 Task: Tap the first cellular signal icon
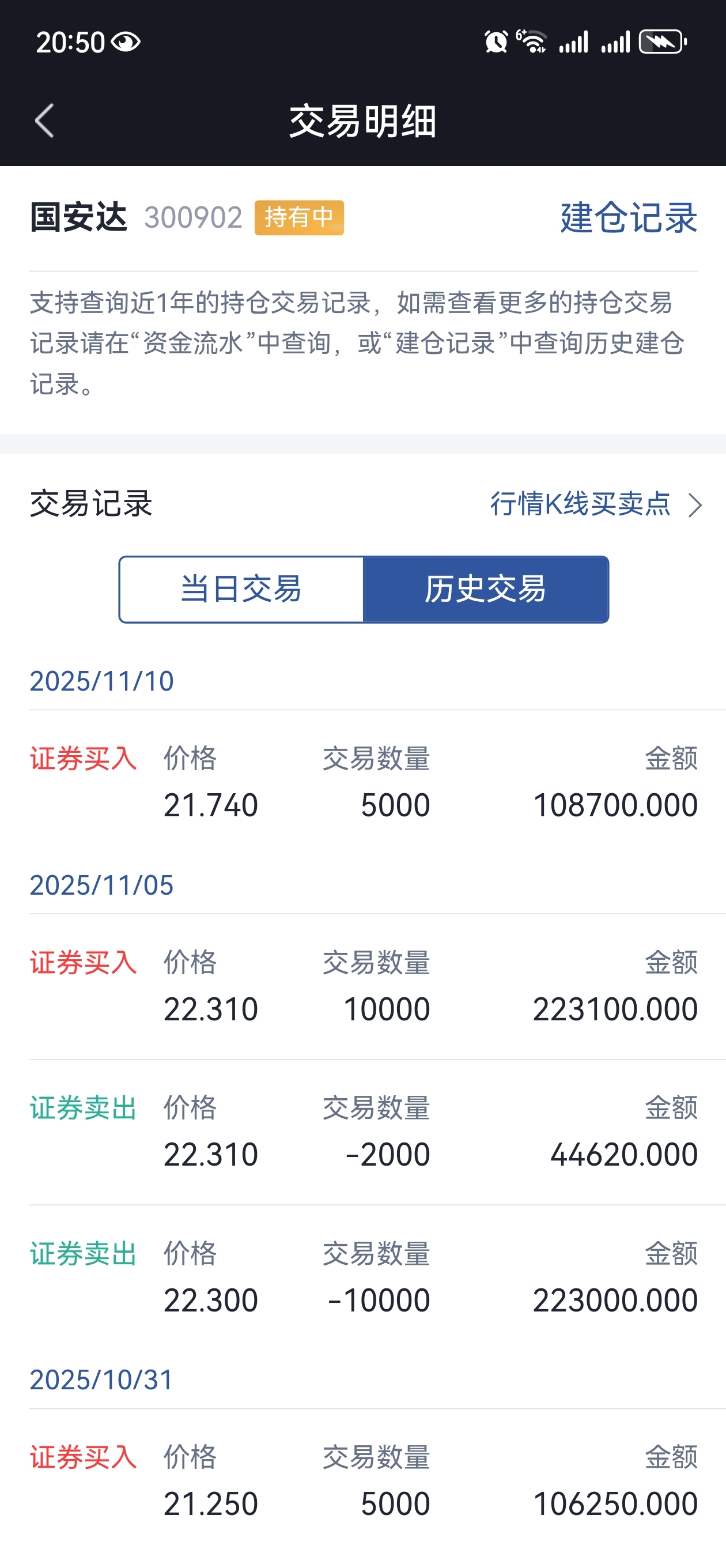[573, 42]
